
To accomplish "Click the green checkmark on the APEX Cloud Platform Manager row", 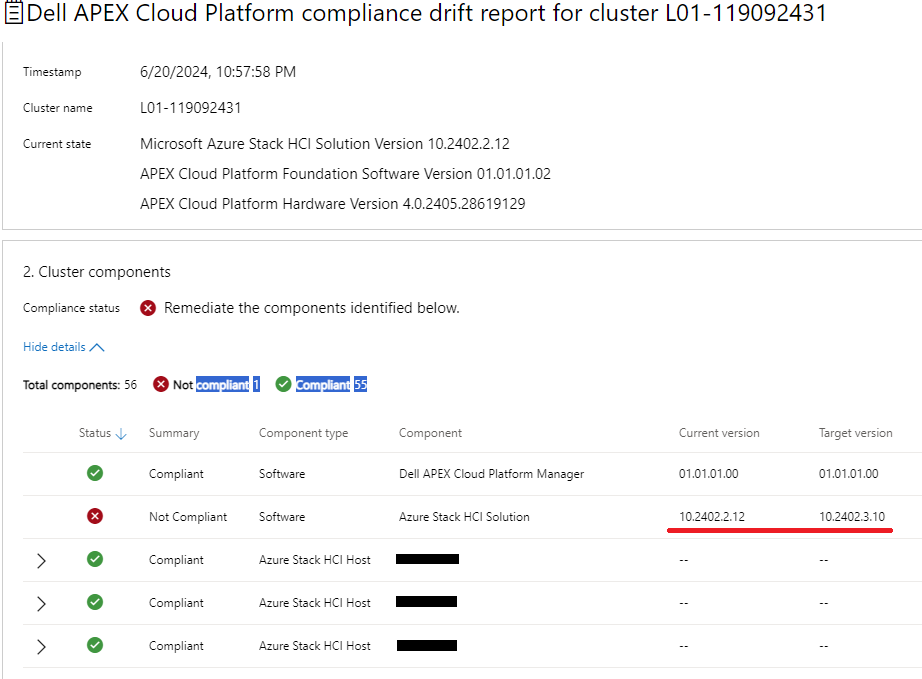I will 94,472.
